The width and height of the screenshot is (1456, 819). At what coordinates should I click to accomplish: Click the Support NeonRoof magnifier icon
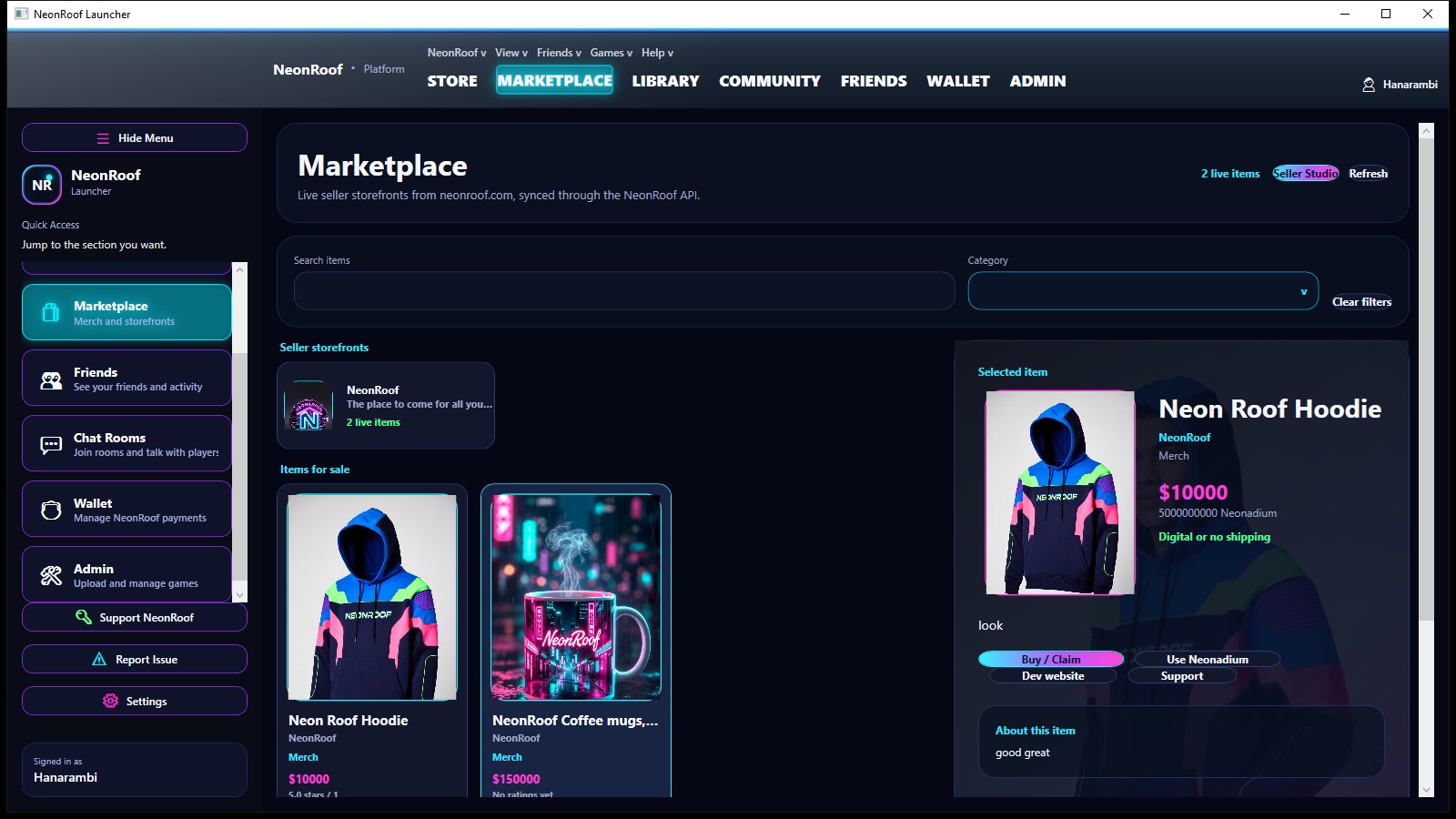(x=83, y=617)
